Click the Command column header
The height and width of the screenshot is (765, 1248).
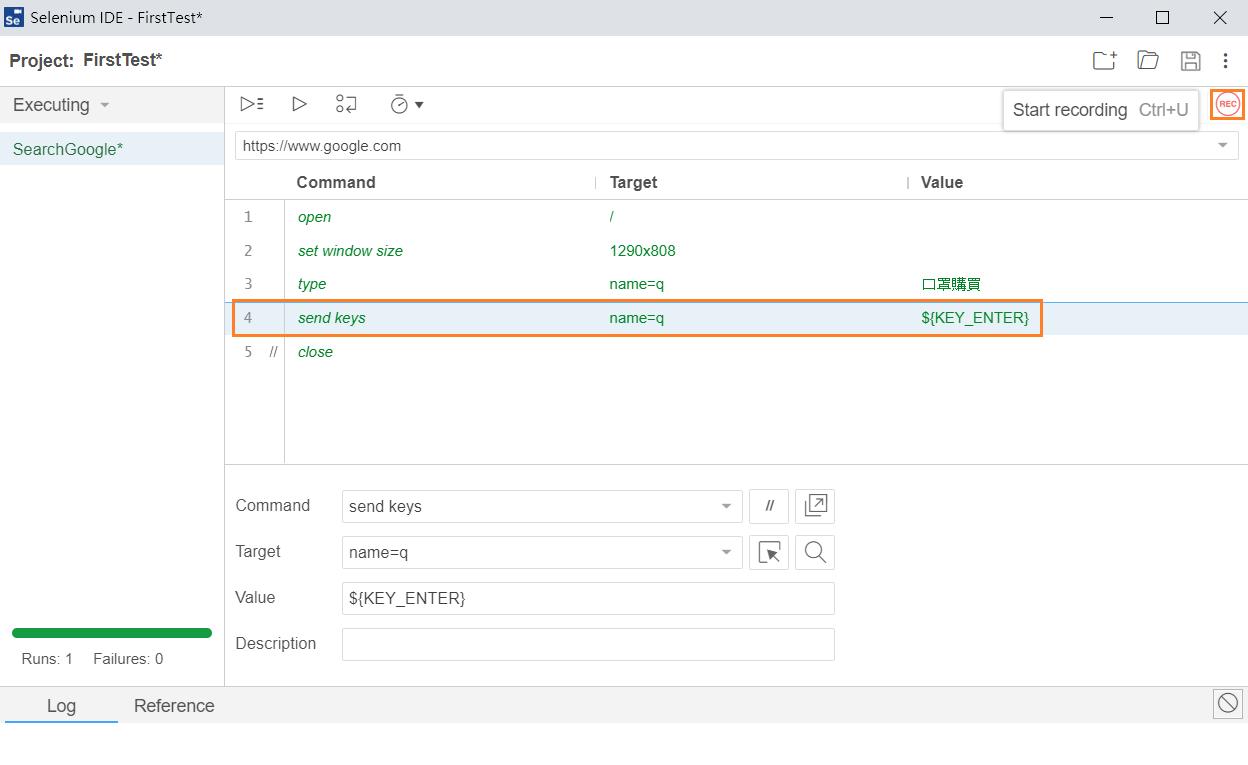click(336, 182)
